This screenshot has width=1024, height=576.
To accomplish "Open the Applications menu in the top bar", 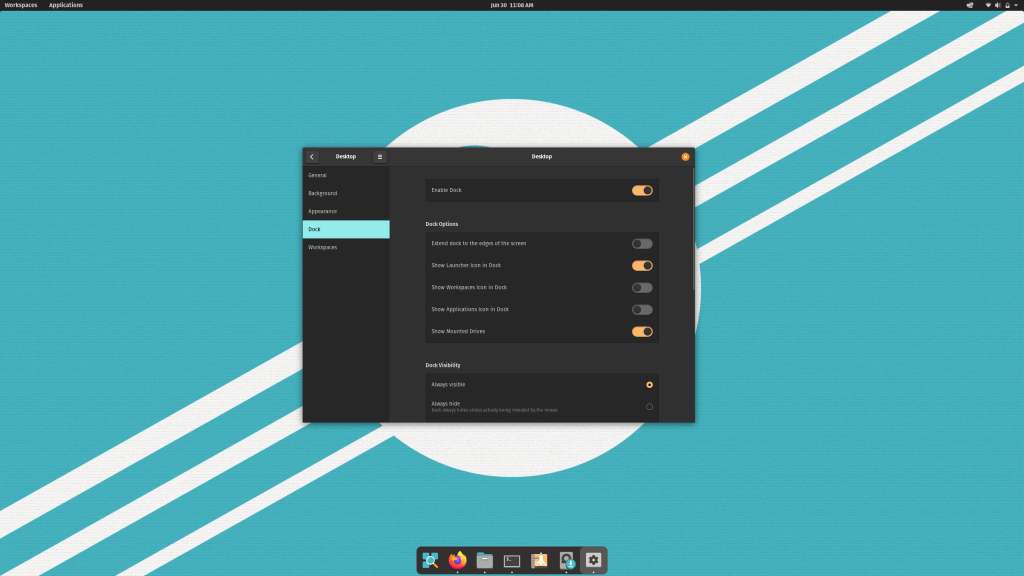I will pyautogui.click(x=64, y=5).
